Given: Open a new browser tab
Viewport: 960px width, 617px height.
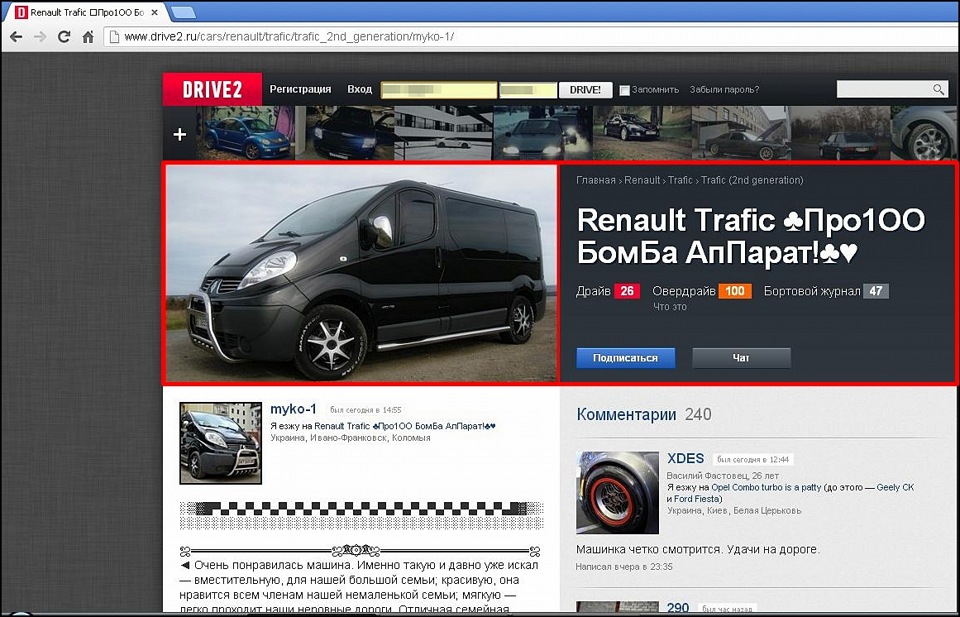Looking at the screenshot, I should (183, 12).
